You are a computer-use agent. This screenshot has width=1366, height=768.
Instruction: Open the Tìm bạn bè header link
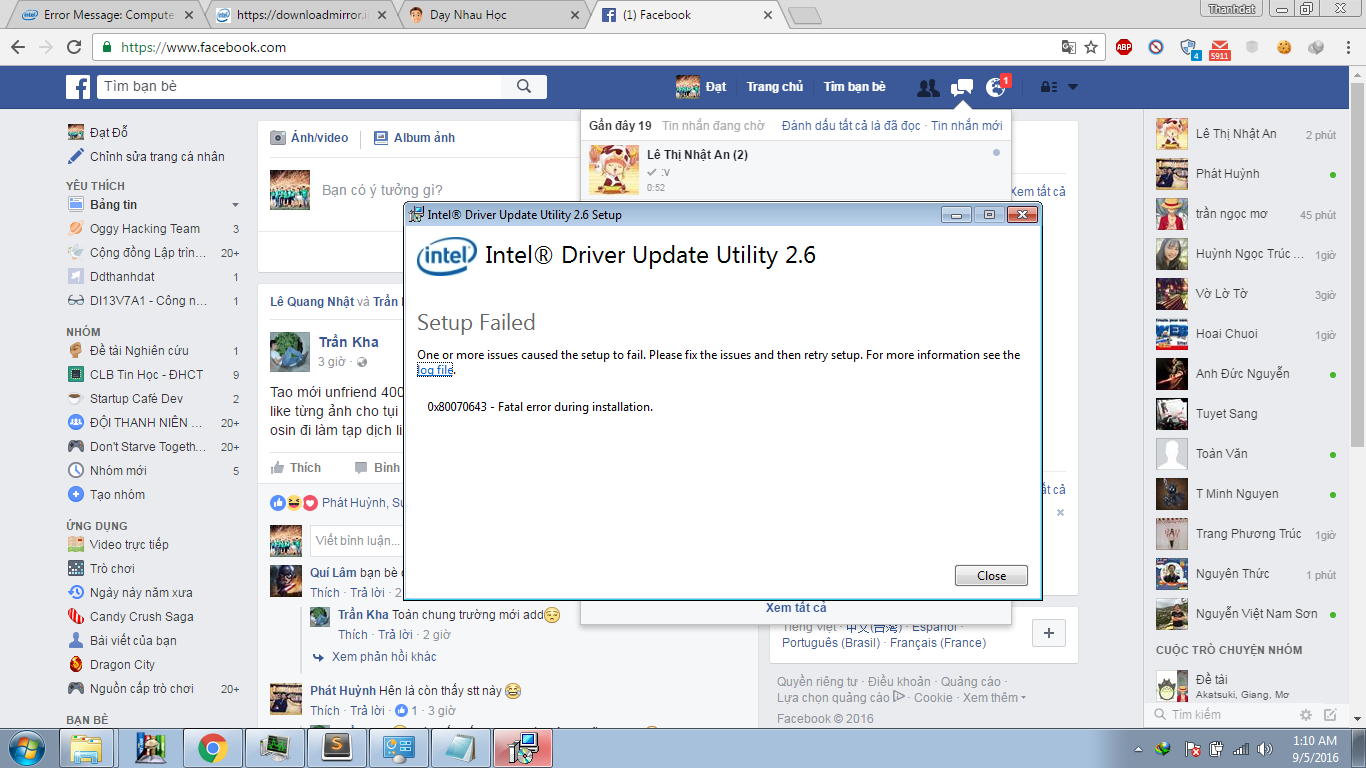[855, 87]
